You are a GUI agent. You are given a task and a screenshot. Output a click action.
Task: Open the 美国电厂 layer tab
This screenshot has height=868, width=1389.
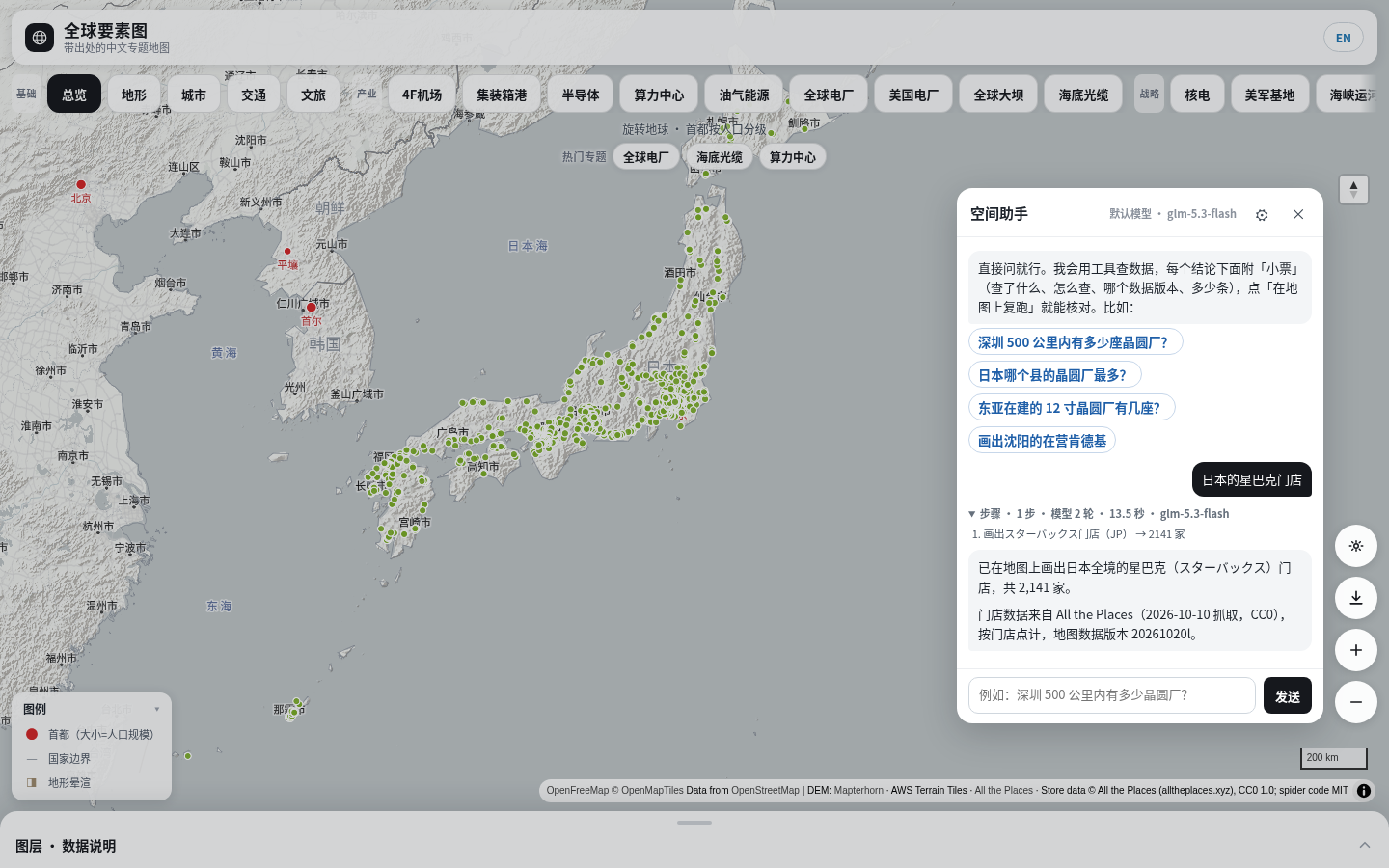[x=913, y=95]
